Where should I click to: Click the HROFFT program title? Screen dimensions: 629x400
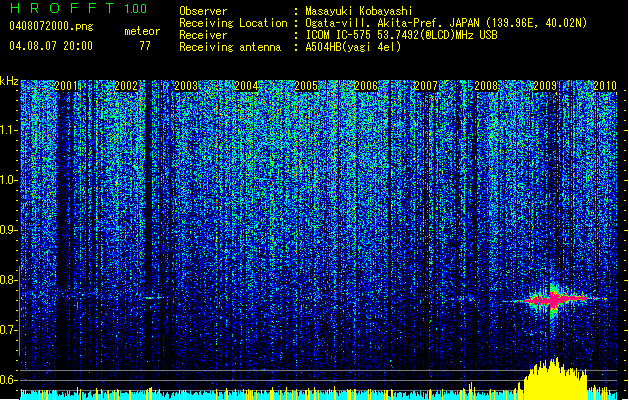point(62,8)
